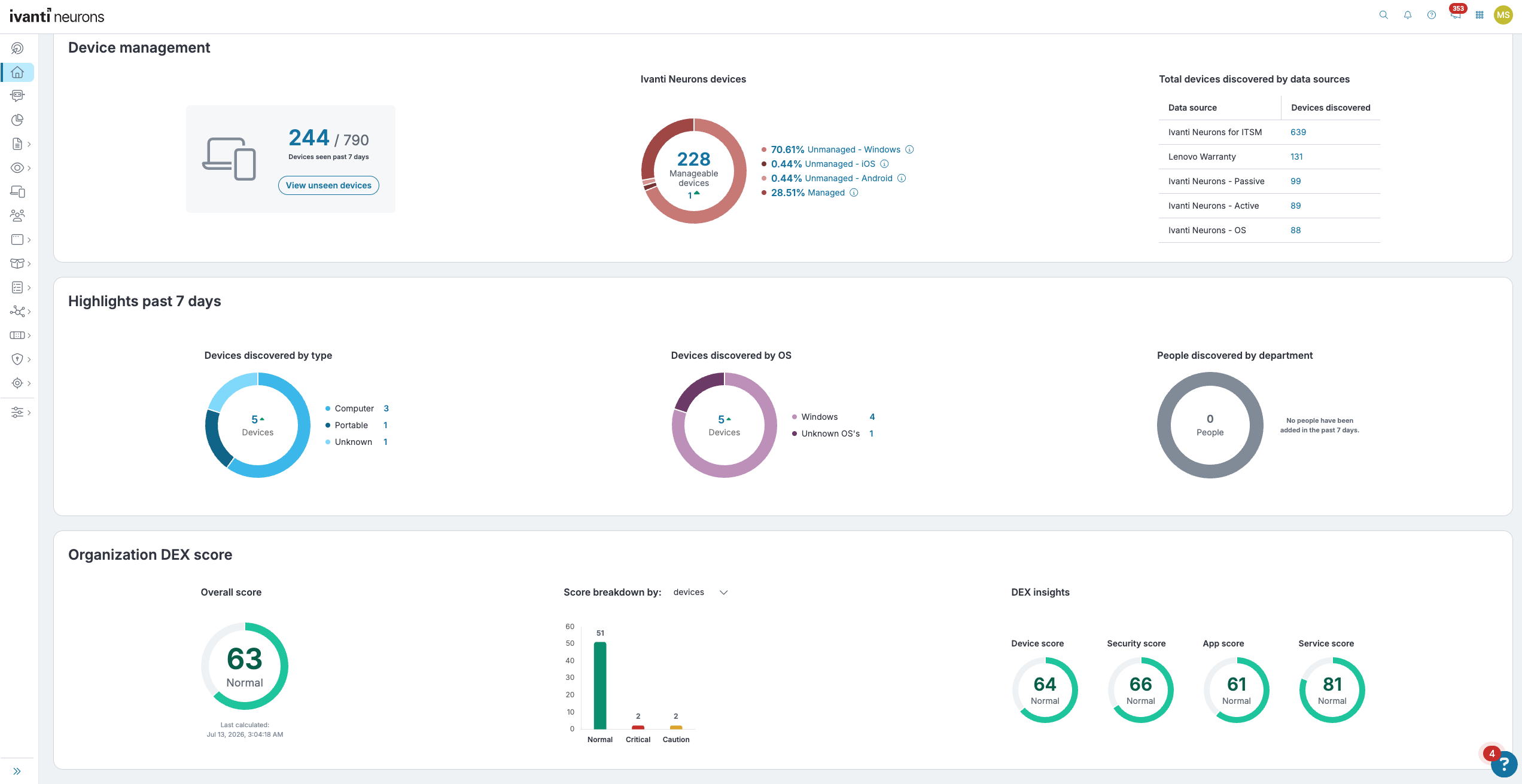Click Computer count 3 in type legend

[386, 408]
